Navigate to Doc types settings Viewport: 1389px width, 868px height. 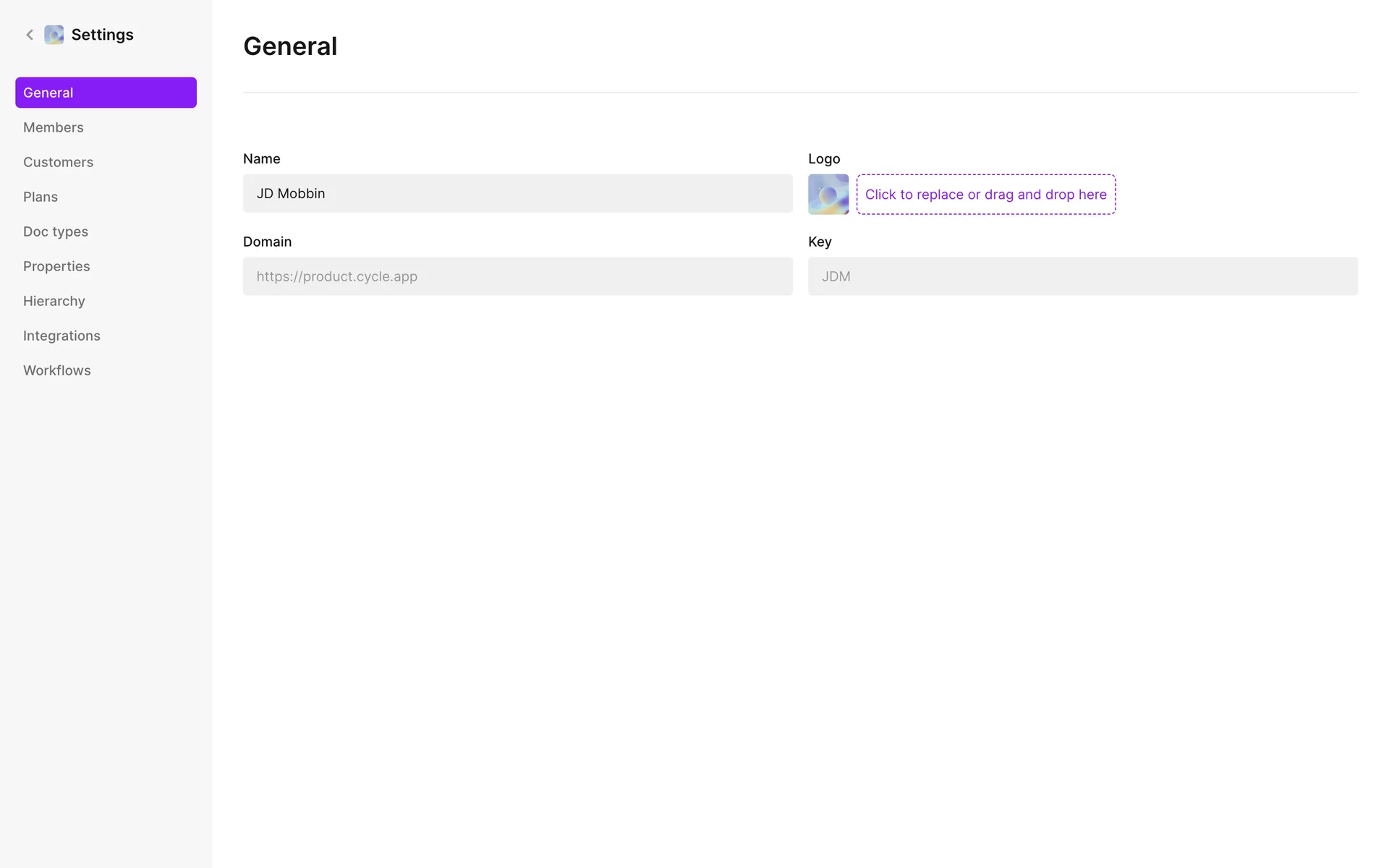[x=56, y=231]
